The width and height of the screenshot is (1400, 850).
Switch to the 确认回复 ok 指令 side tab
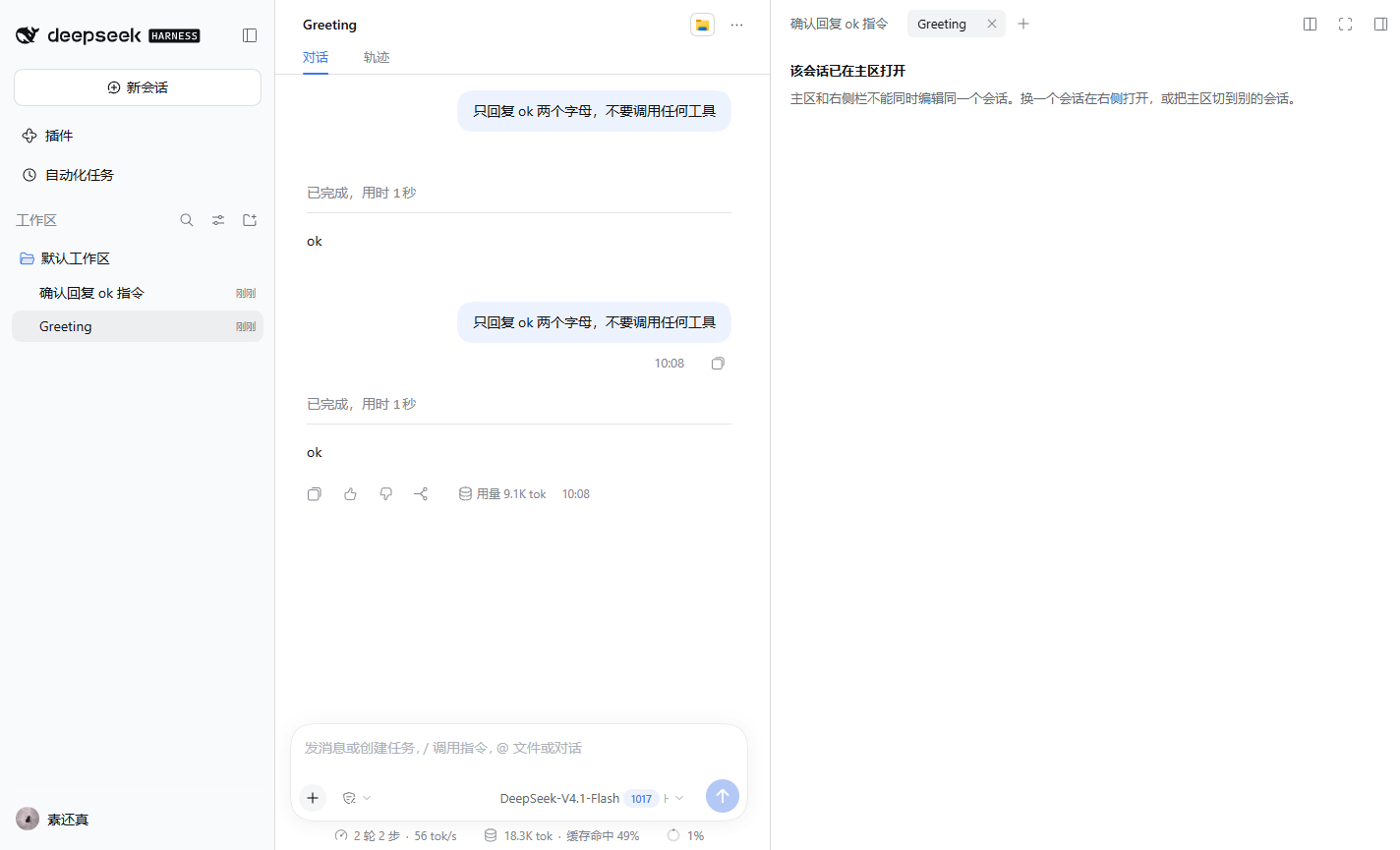pyautogui.click(x=839, y=24)
